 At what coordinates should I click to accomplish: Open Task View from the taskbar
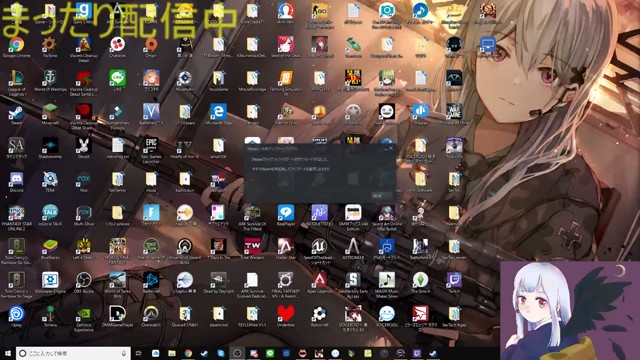[x=139, y=353]
